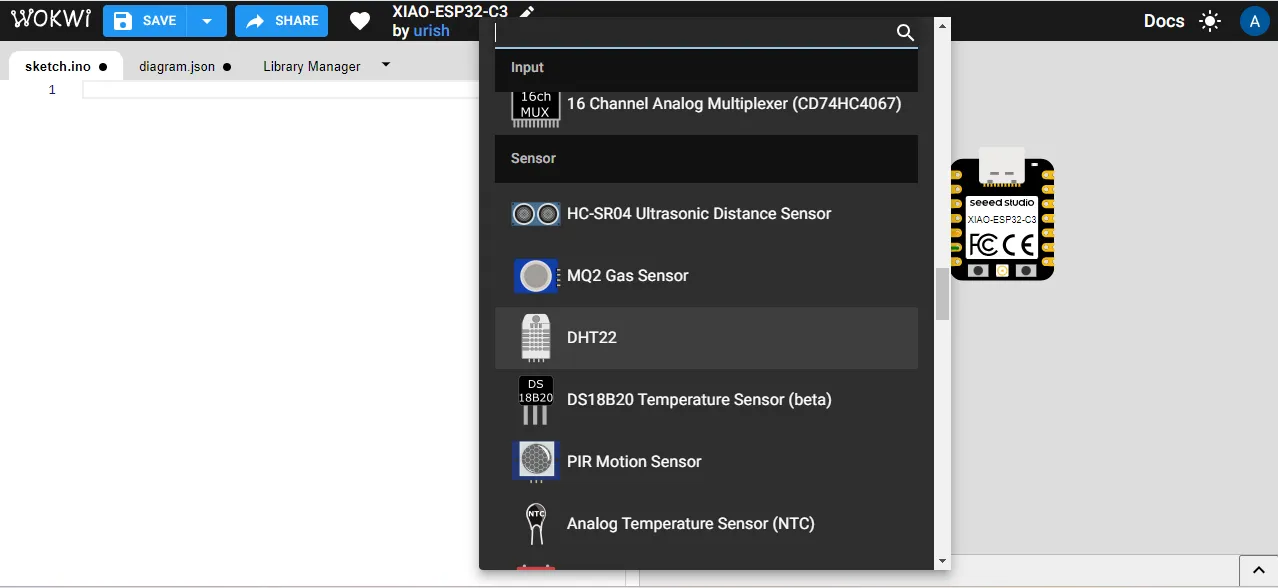Pick the PIR Motion Sensor icon
The width and height of the screenshot is (1278, 588).
point(535,462)
